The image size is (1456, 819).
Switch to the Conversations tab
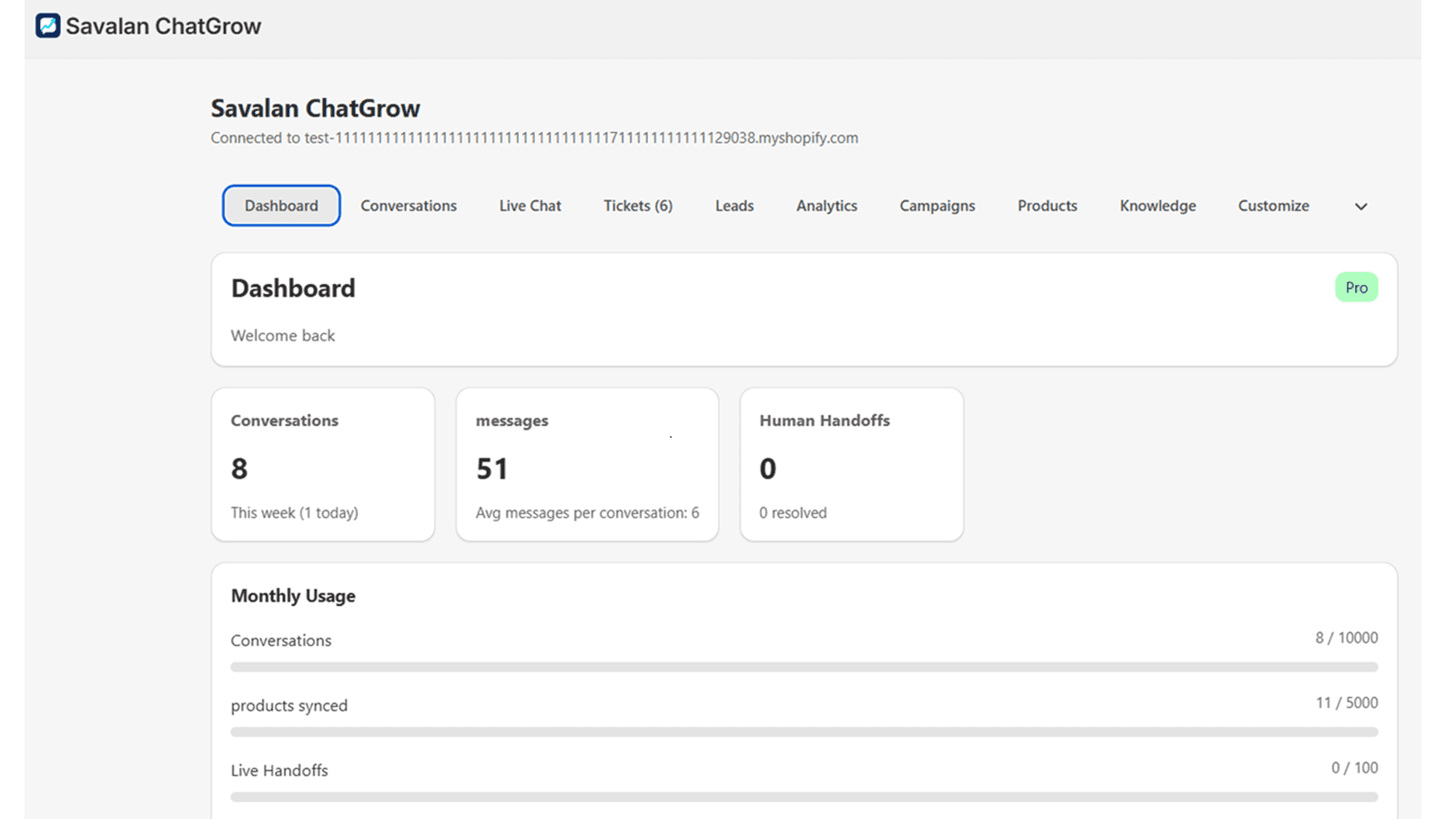tap(409, 206)
